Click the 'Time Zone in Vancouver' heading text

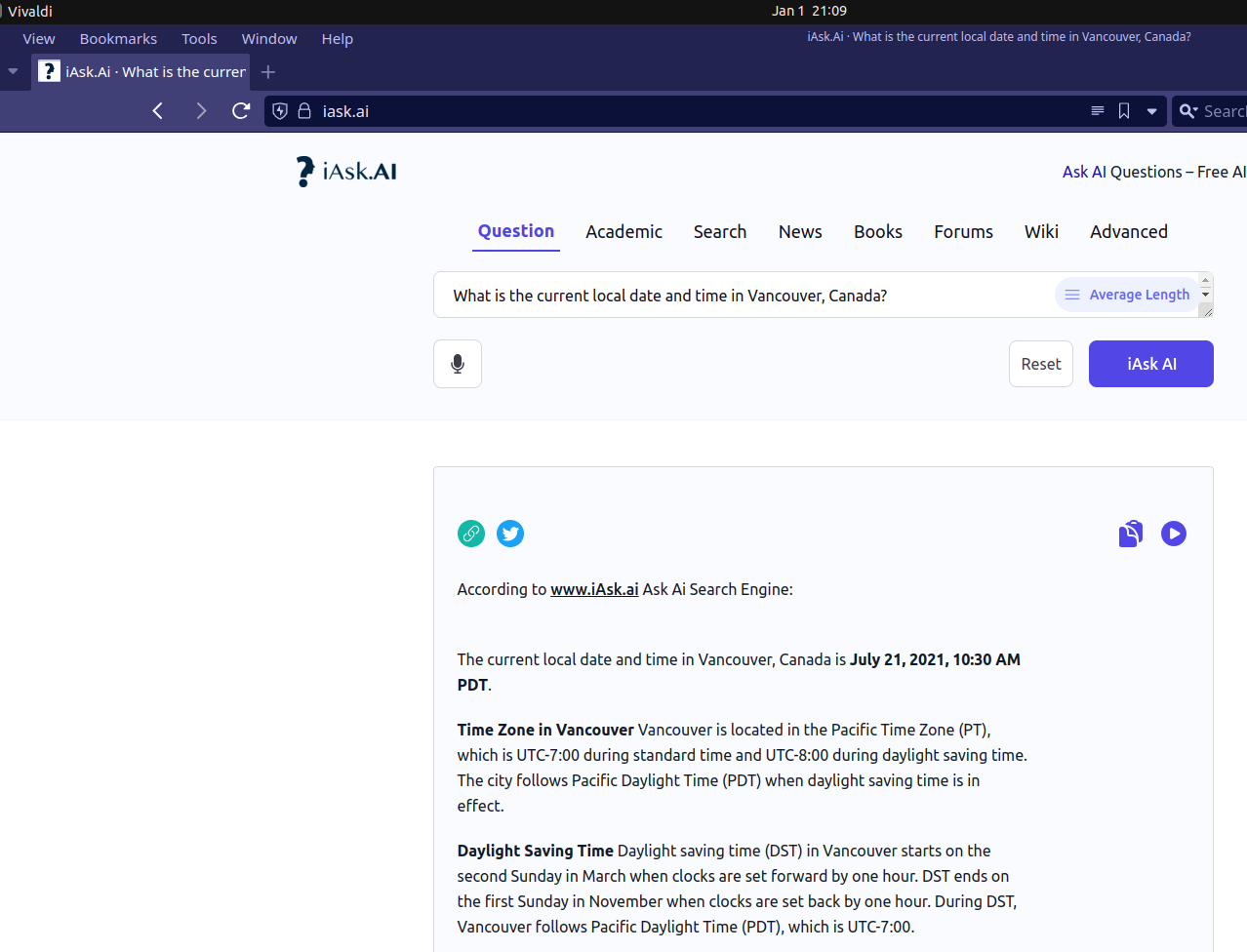[x=545, y=730]
